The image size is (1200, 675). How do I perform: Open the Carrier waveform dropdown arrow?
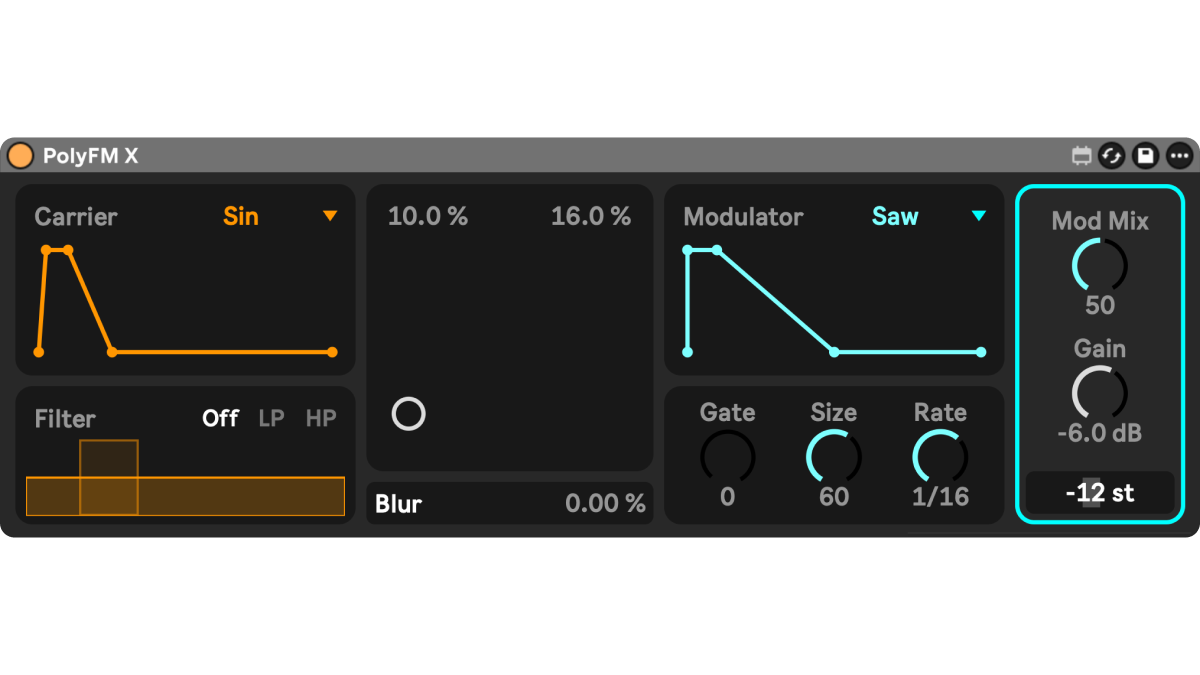pos(330,216)
